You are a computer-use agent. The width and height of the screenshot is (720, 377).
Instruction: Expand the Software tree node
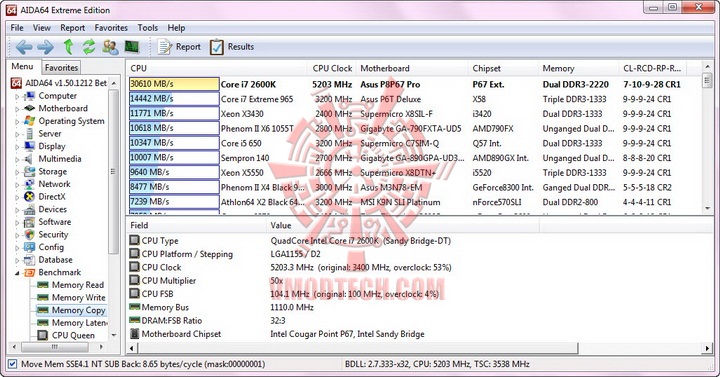[x=17, y=223]
